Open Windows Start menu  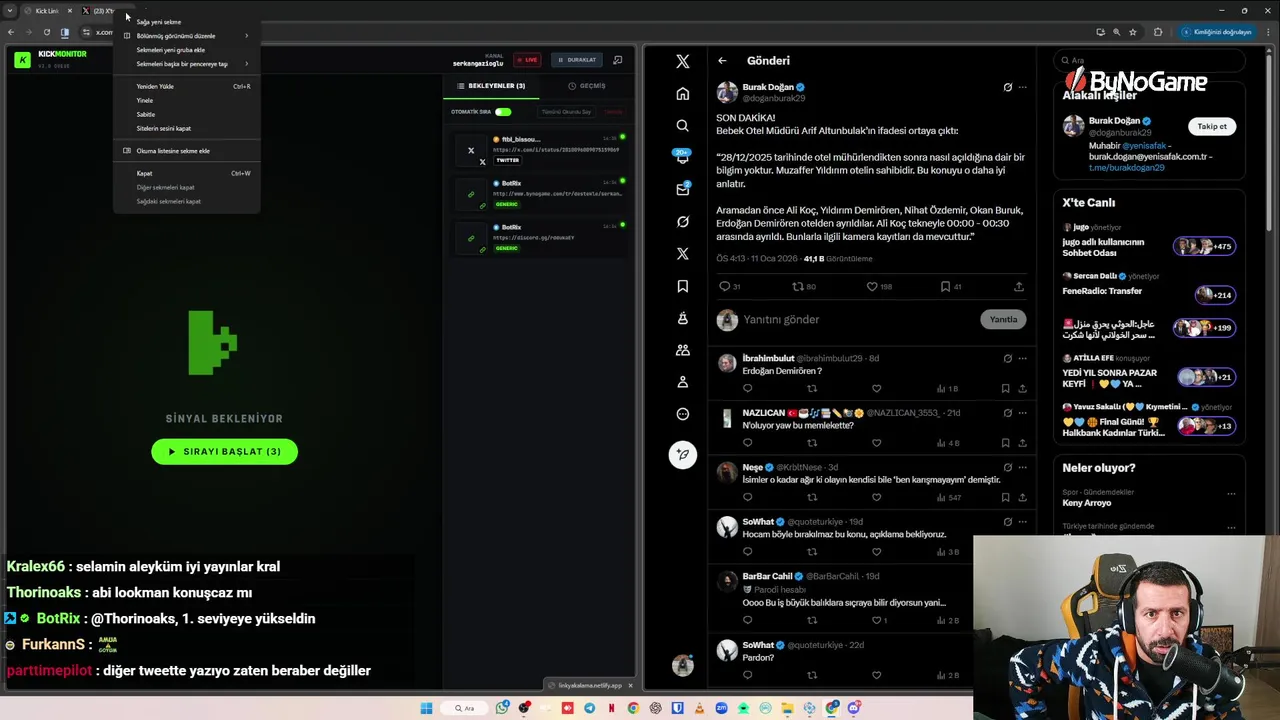(426, 708)
